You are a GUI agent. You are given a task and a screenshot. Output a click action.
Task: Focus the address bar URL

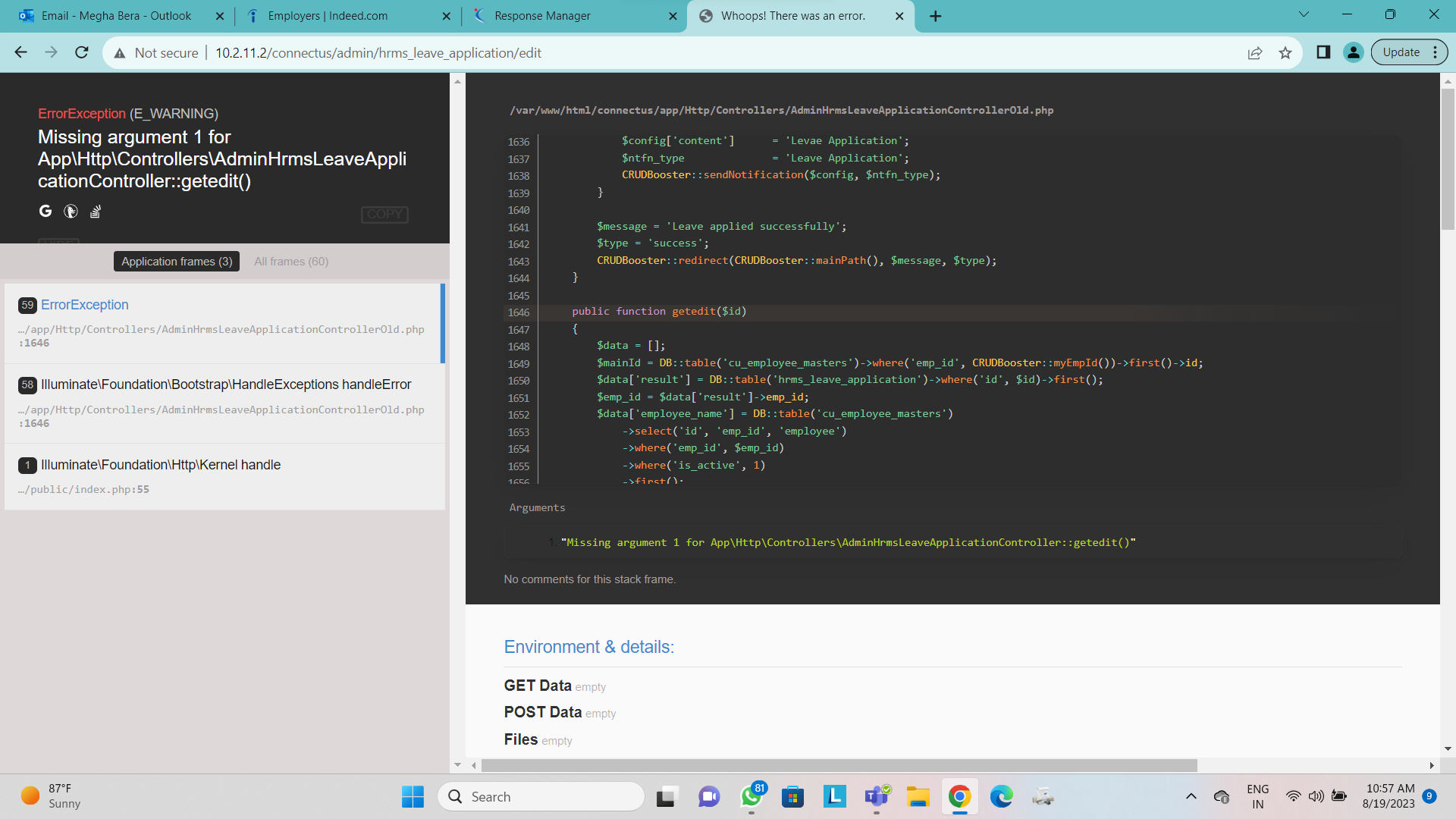click(378, 52)
